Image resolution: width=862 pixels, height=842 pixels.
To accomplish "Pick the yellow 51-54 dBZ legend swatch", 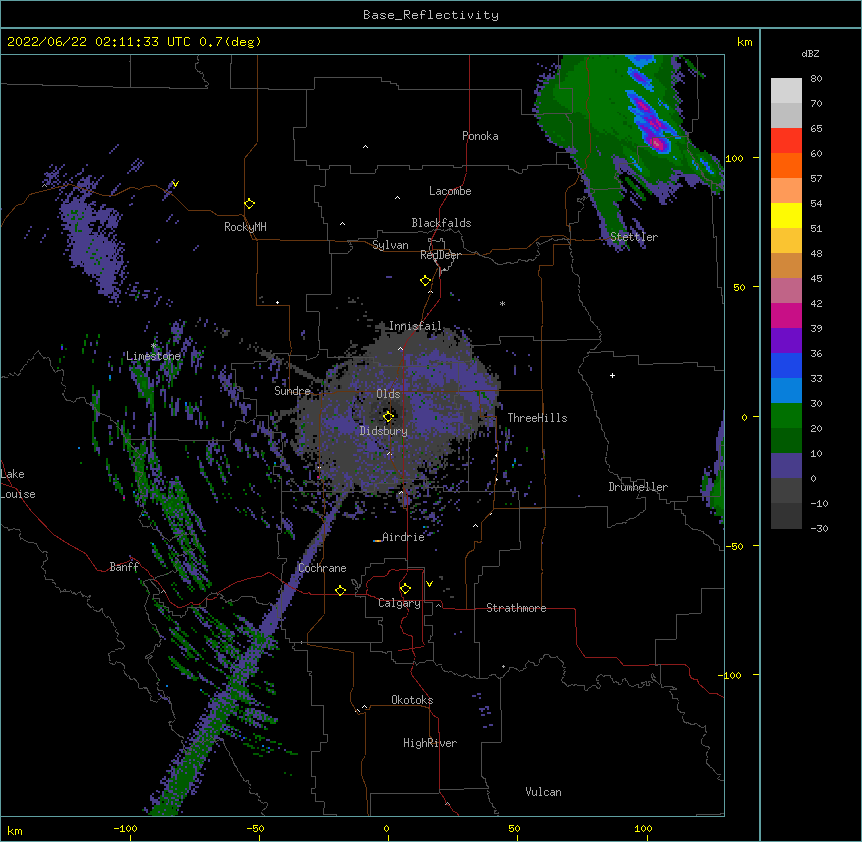I will (x=786, y=215).
